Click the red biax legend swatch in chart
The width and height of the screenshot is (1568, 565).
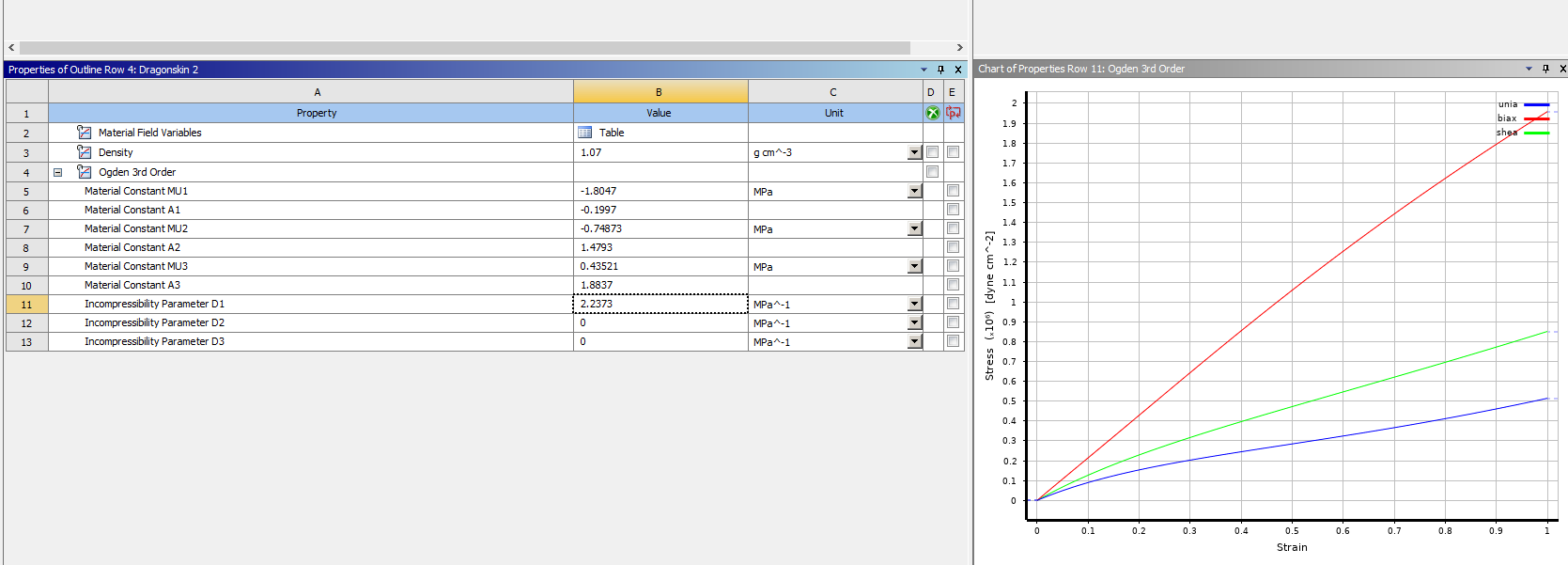point(1536,118)
